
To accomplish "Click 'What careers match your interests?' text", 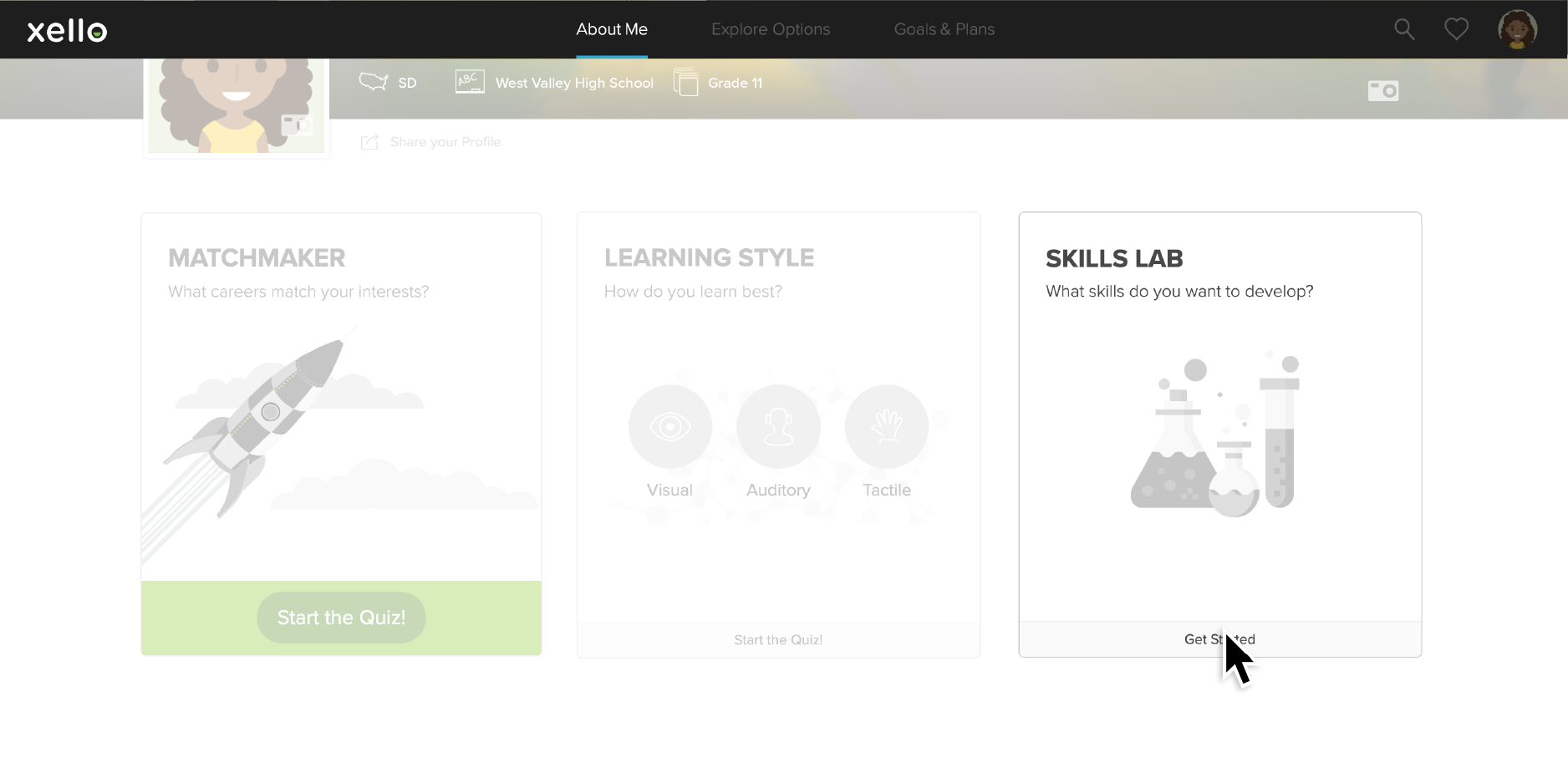I will click(298, 292).
